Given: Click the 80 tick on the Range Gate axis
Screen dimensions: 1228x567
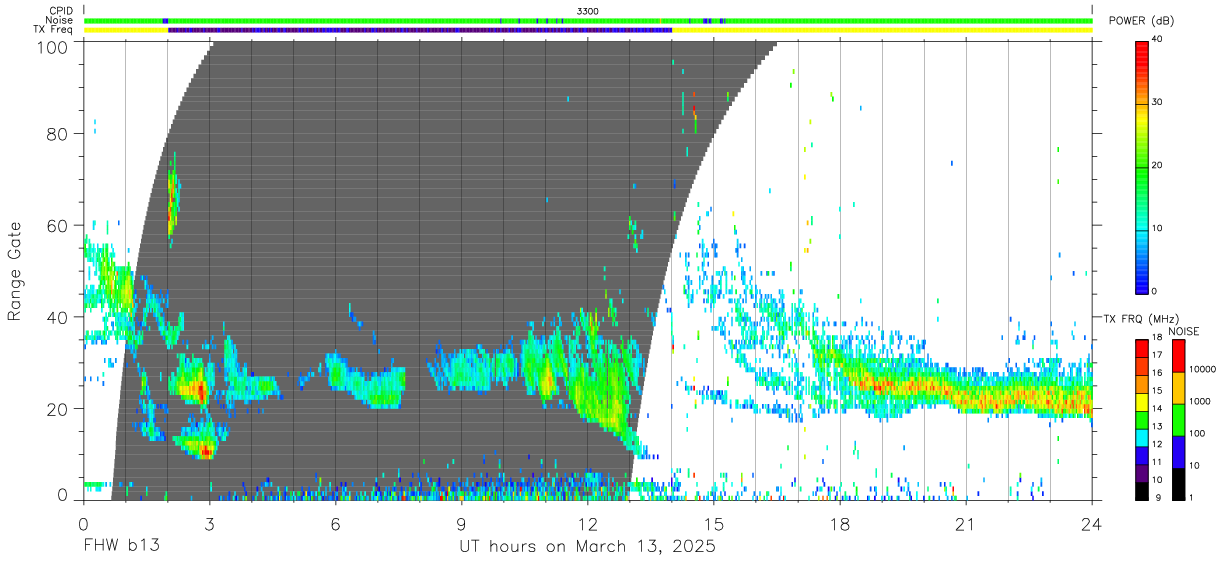Looking at the screenshot, I should (57, 134).
